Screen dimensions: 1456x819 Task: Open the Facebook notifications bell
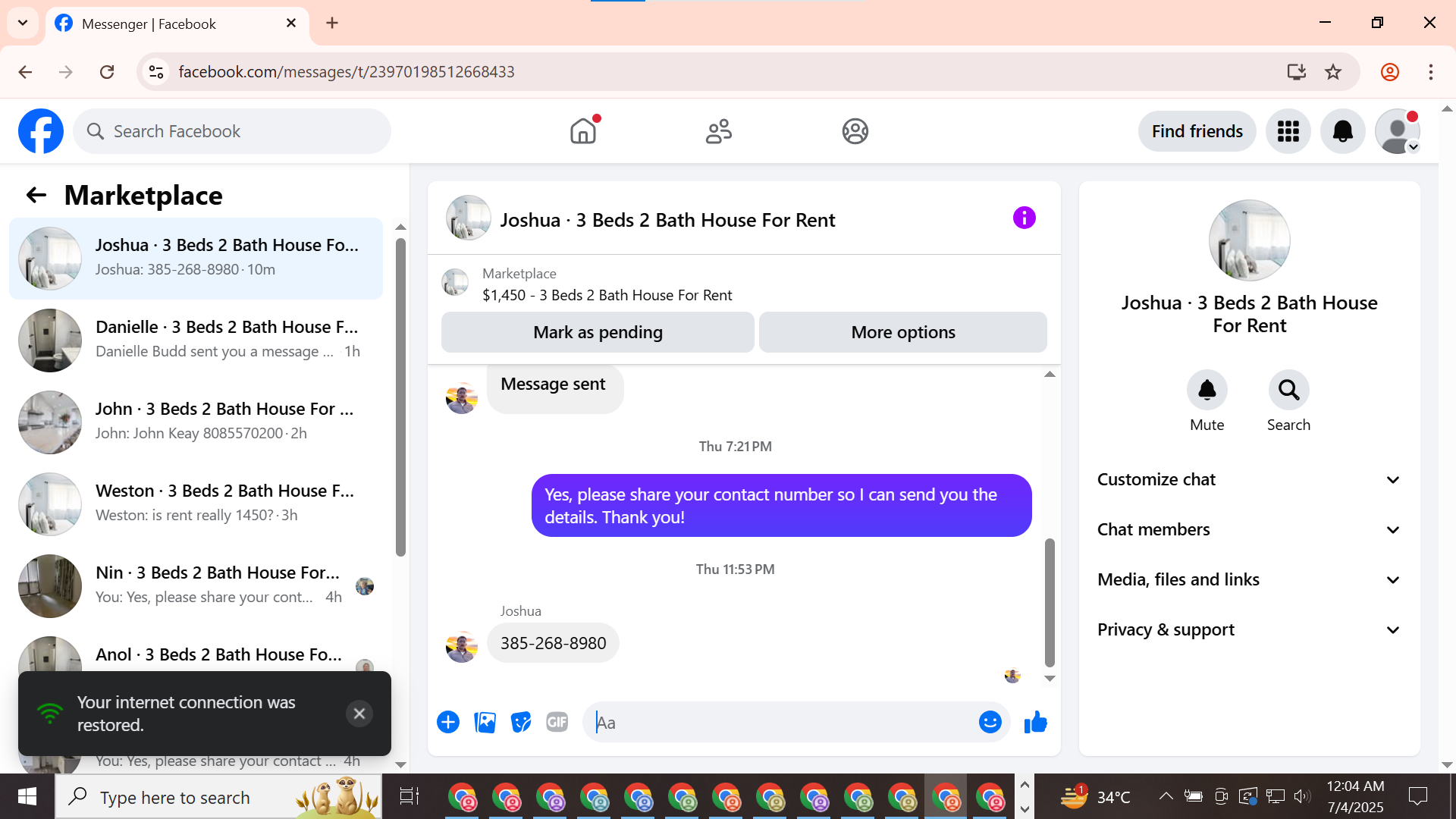(1342, 131)
